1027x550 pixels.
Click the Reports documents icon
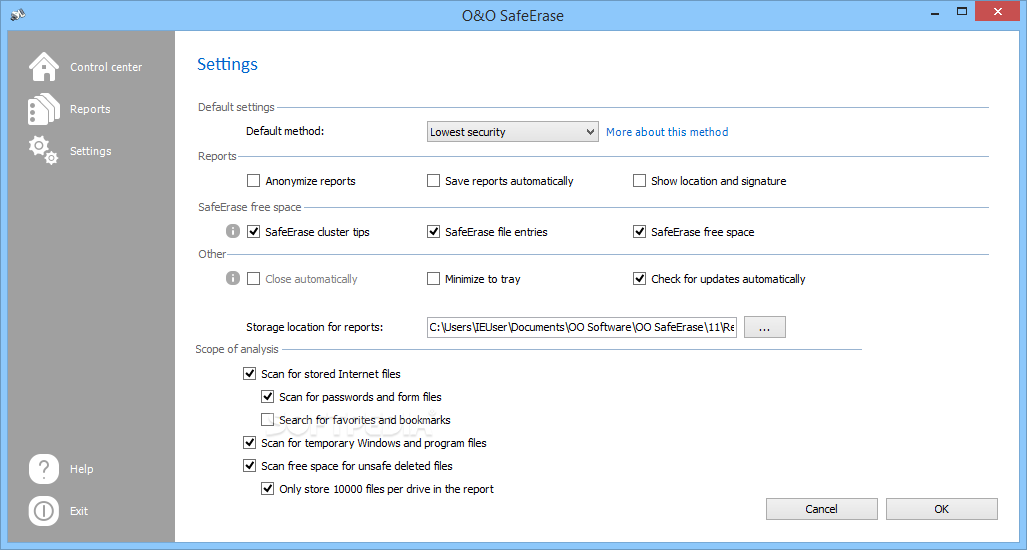tap(44, 109)
